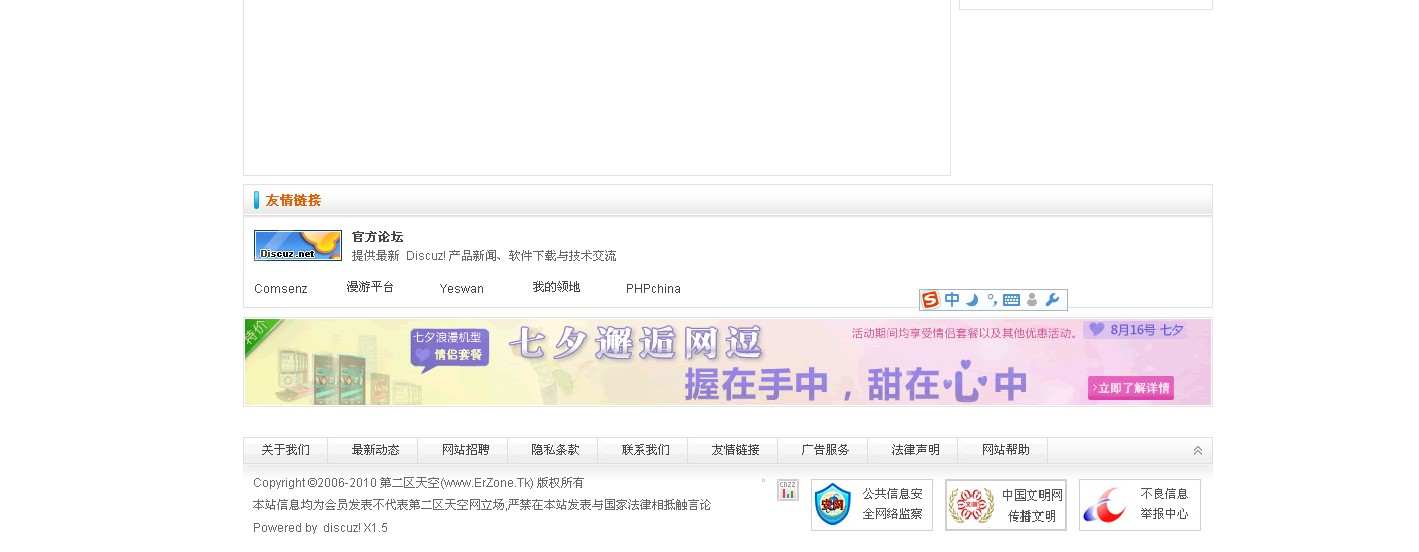Open 网站帮助 in footer navigation
Screen dimensions: 1419x552
point(1006,450)
